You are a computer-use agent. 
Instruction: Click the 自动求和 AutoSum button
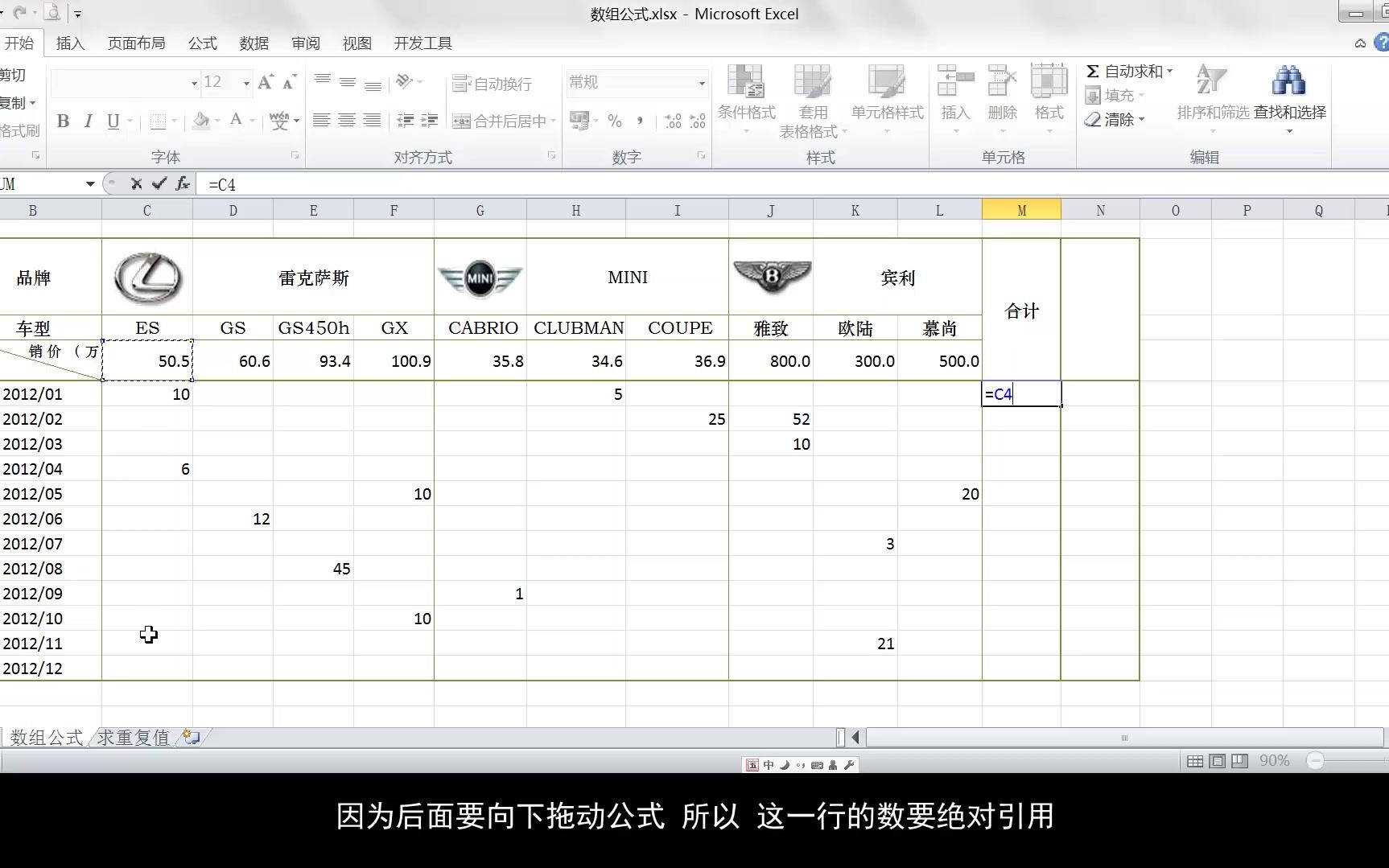(x=1123, y=72)
